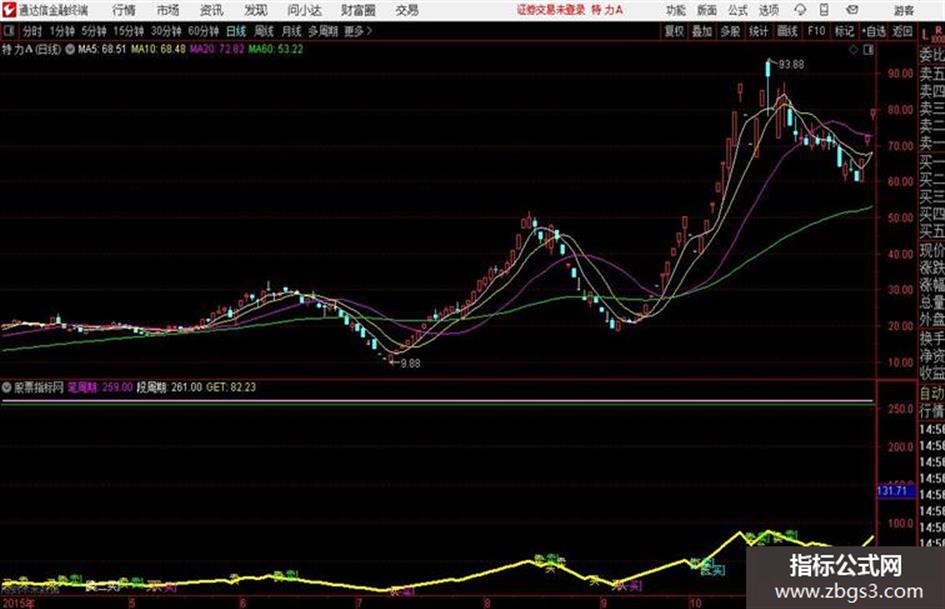
Task: Click the mobile phone icon
Action: (824, 10)
